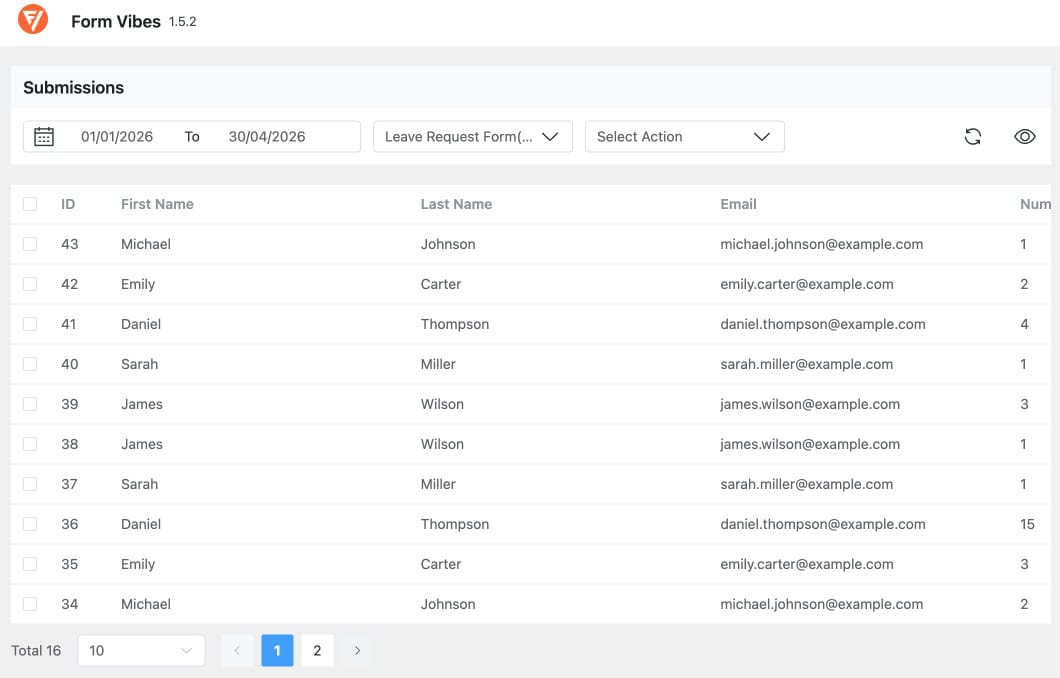Click last name Carter in row 35
This screenshot has height=678, width=1060.
tap(441, 564)
